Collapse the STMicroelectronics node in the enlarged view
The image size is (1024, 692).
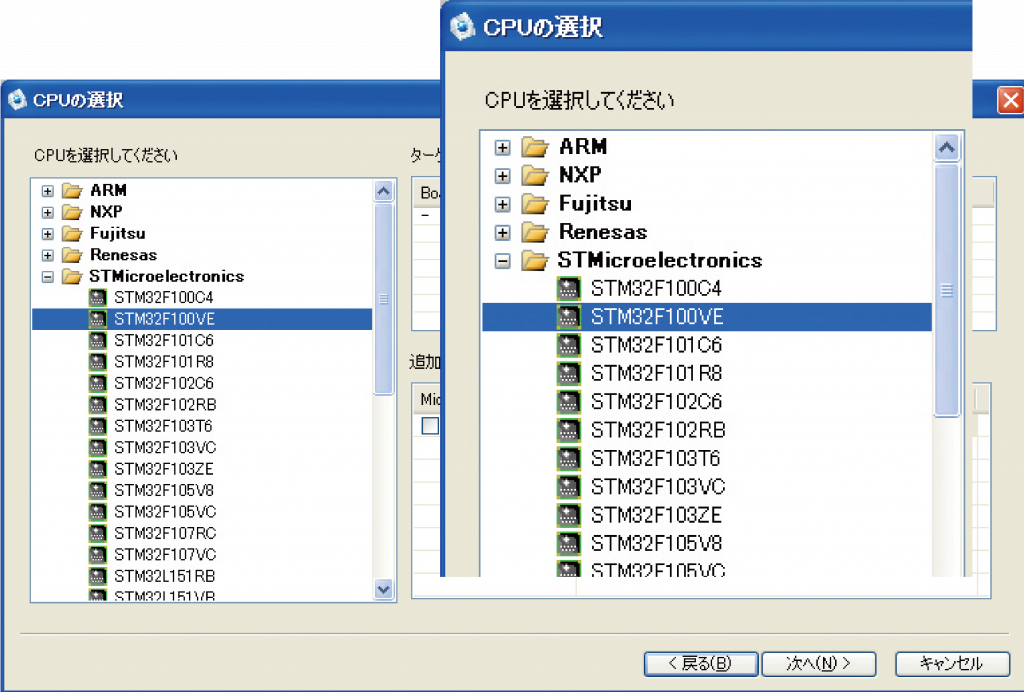coord(502,261)
